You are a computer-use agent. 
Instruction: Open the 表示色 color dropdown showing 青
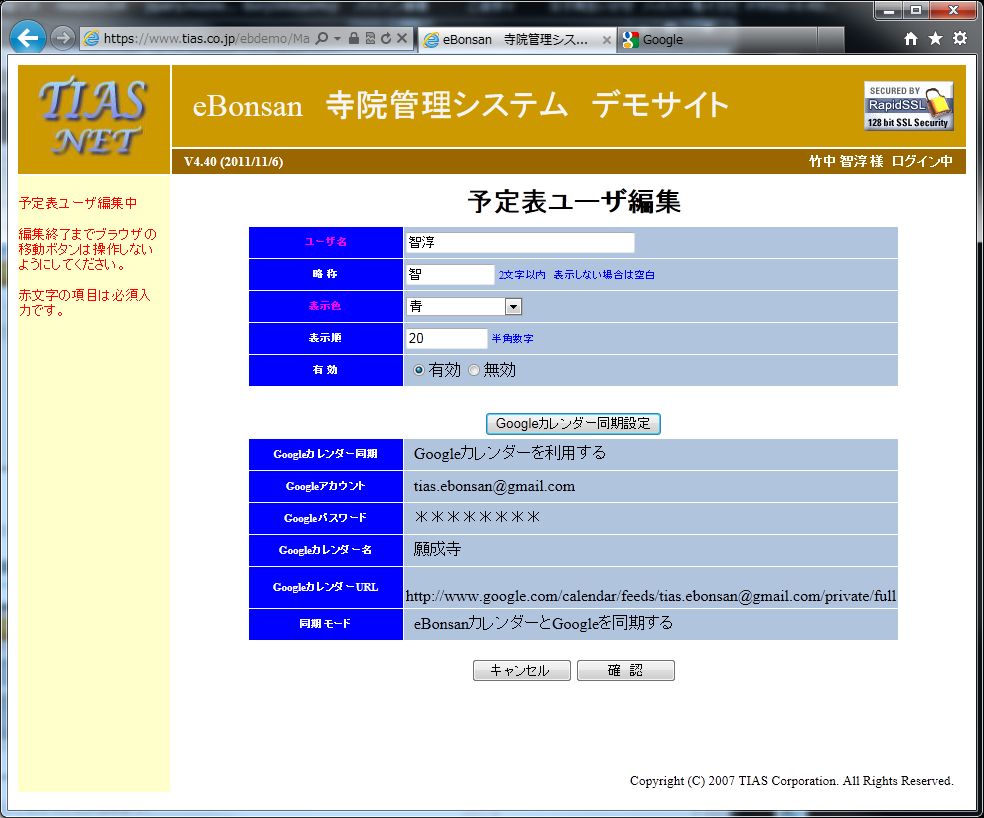464,306
